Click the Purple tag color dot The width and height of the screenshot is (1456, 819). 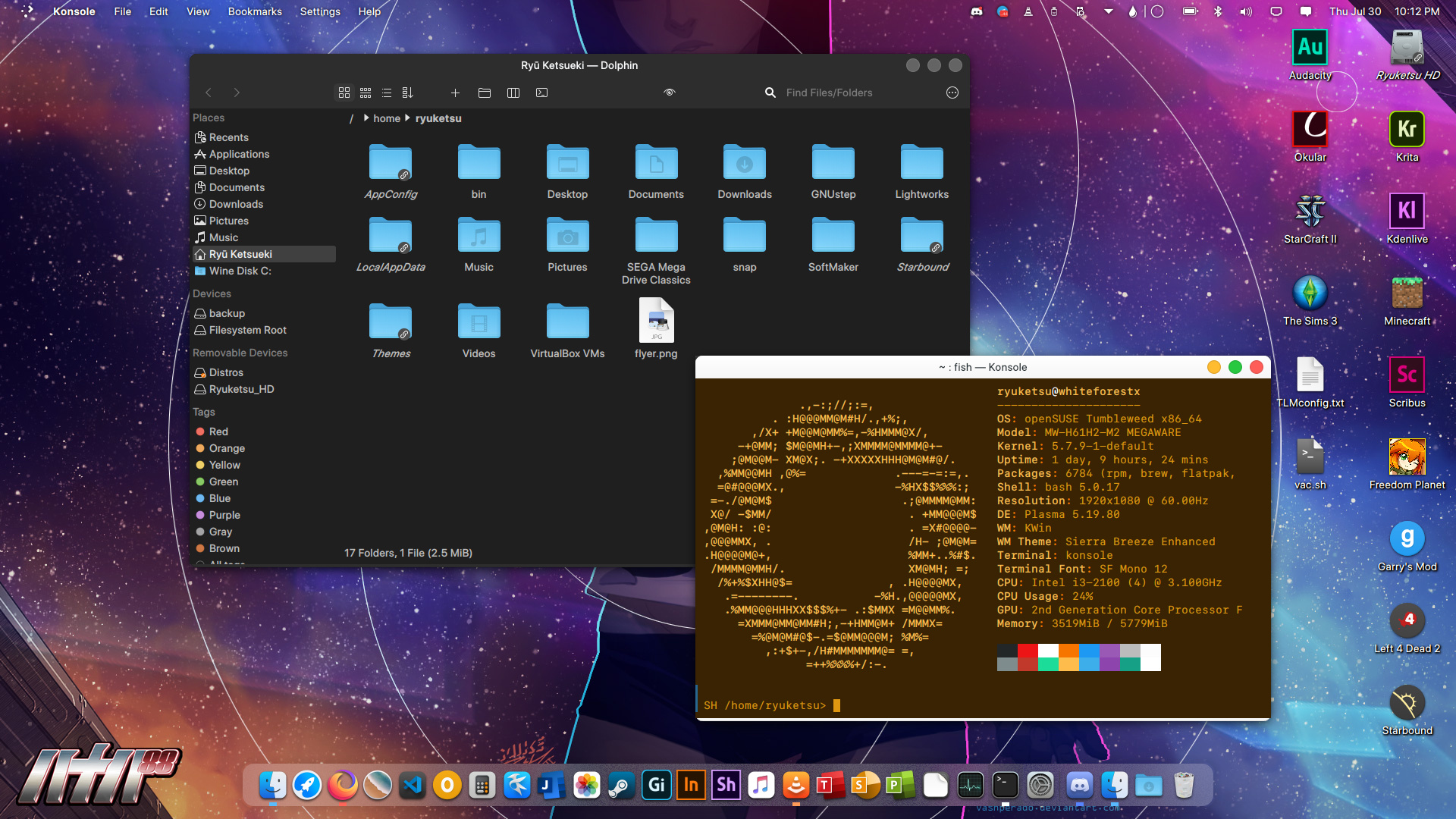point(200,515)
